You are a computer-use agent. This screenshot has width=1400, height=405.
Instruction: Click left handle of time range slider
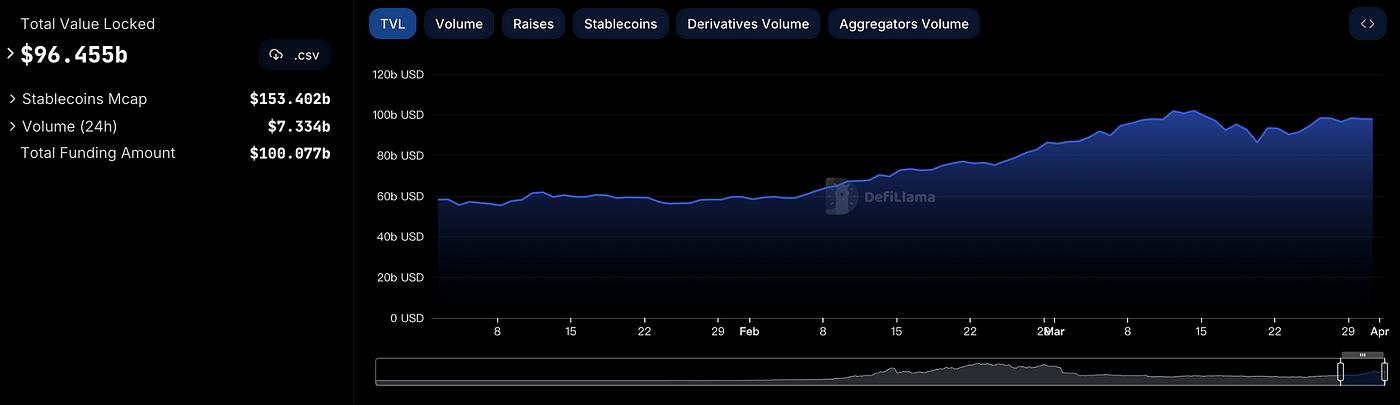pyautogui.click(x=1341, y=372)
